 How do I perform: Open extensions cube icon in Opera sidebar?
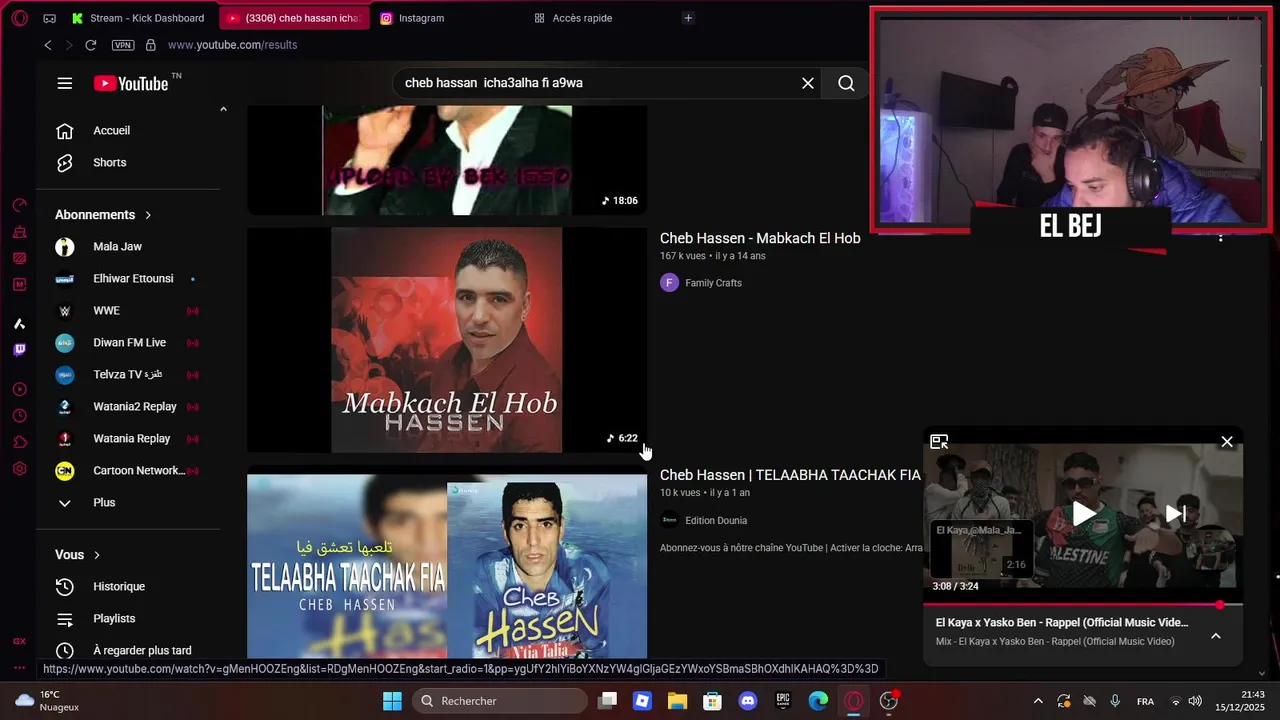pyautogui.click(x=19, y=442)
